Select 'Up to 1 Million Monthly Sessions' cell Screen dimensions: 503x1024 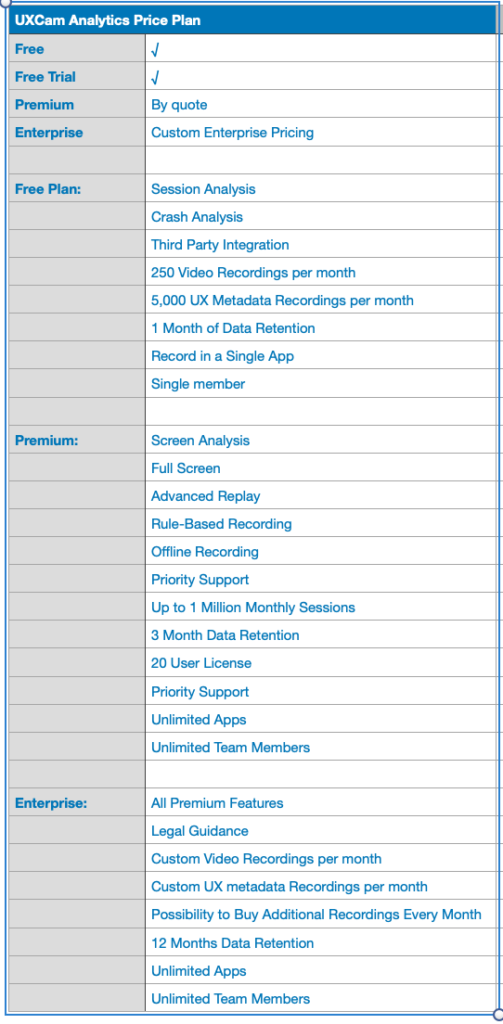click(320, 607)
